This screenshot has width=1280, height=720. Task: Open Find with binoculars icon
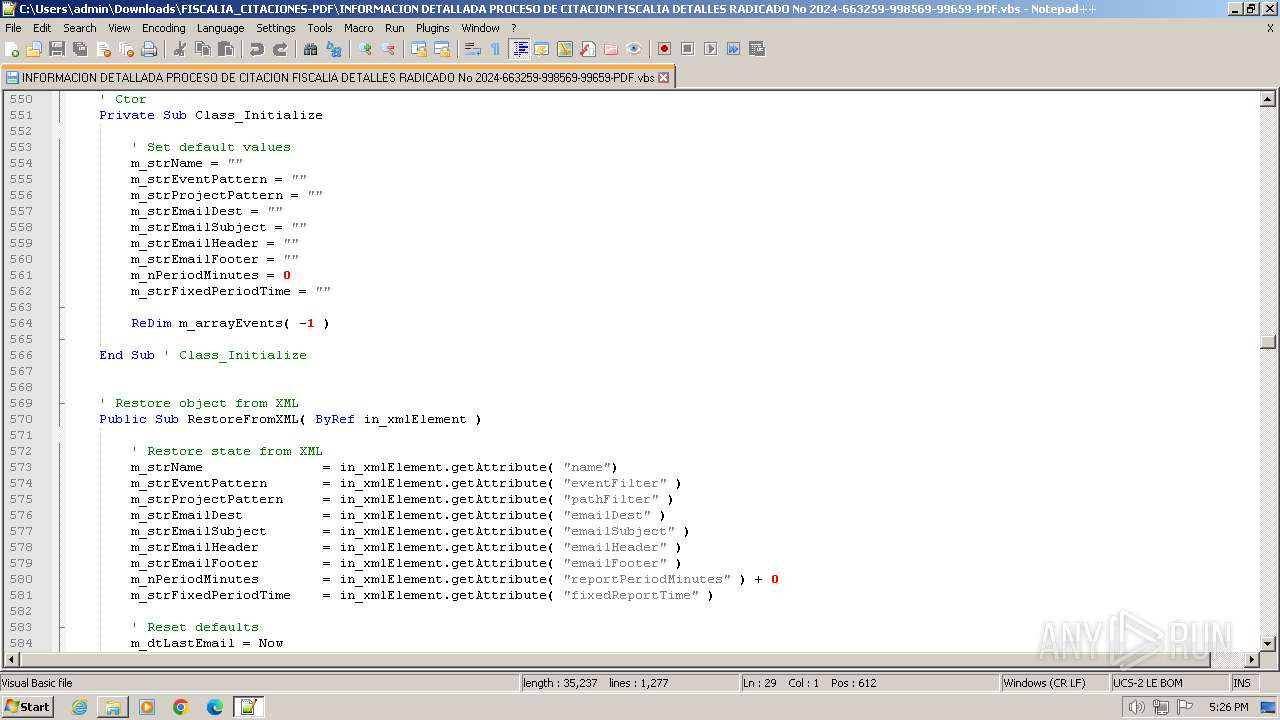(x=311, y=49)
